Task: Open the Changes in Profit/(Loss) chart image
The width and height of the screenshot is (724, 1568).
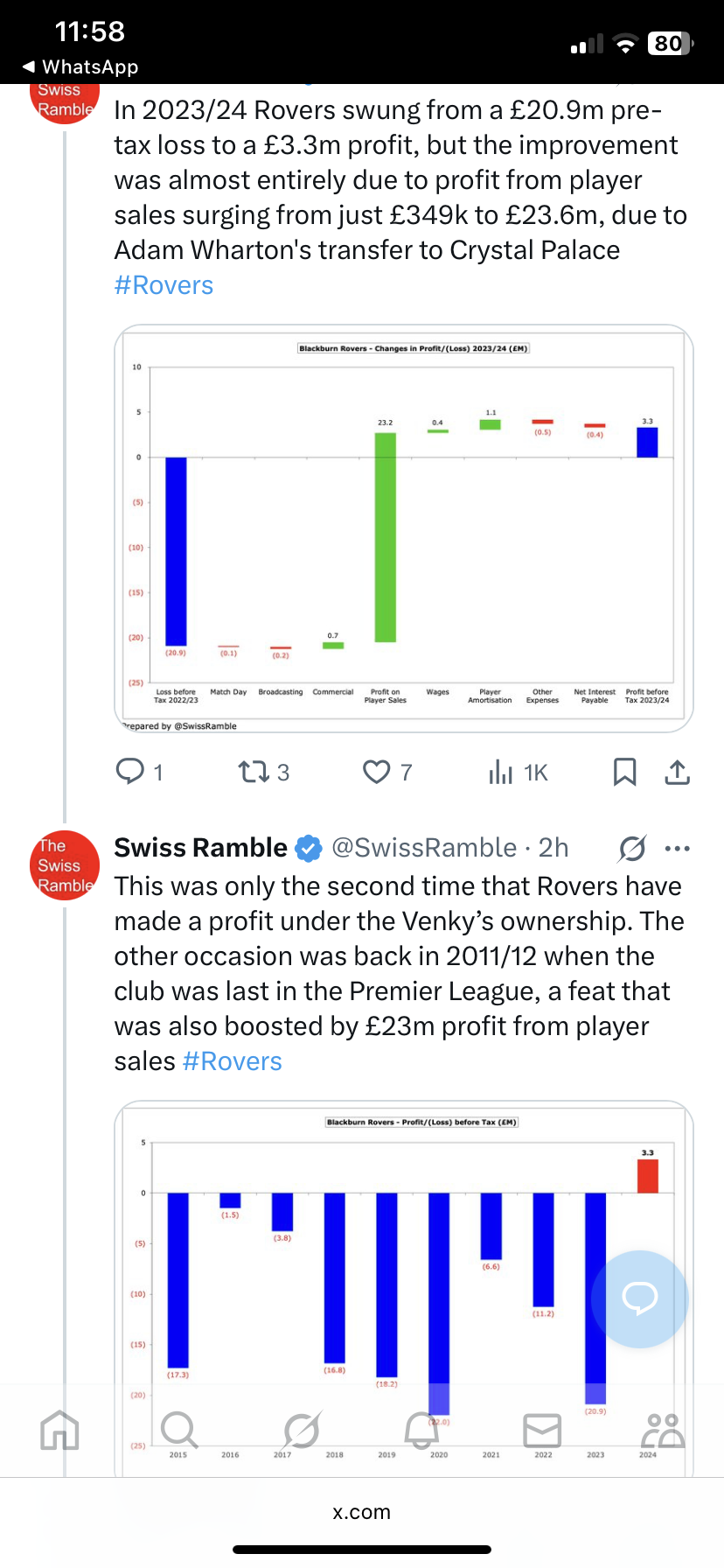Action: click(404, 528)
